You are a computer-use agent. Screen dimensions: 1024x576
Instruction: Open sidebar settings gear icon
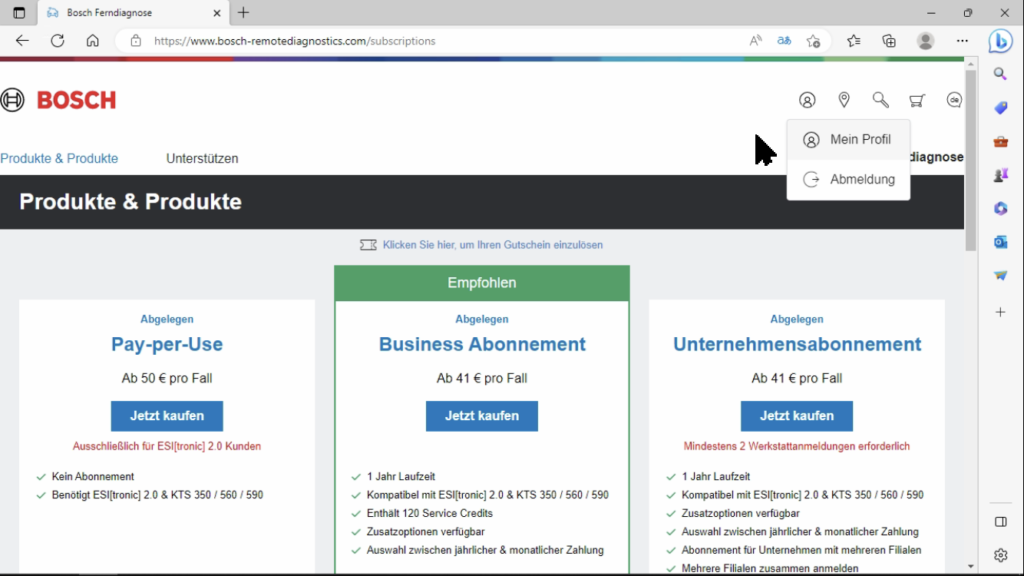[1000, 555]
